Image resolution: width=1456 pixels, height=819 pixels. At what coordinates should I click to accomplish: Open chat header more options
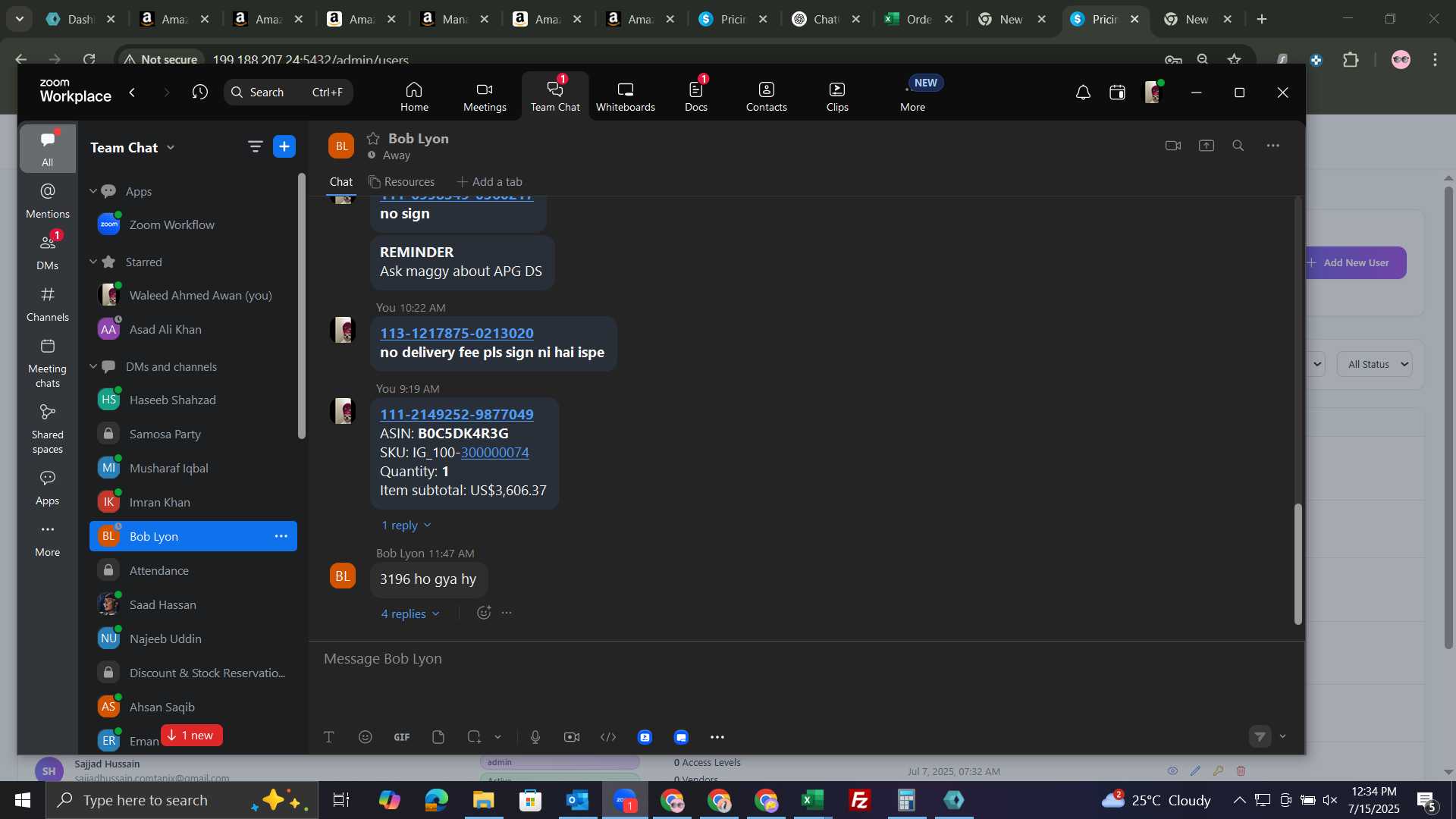coord(1273,146)
